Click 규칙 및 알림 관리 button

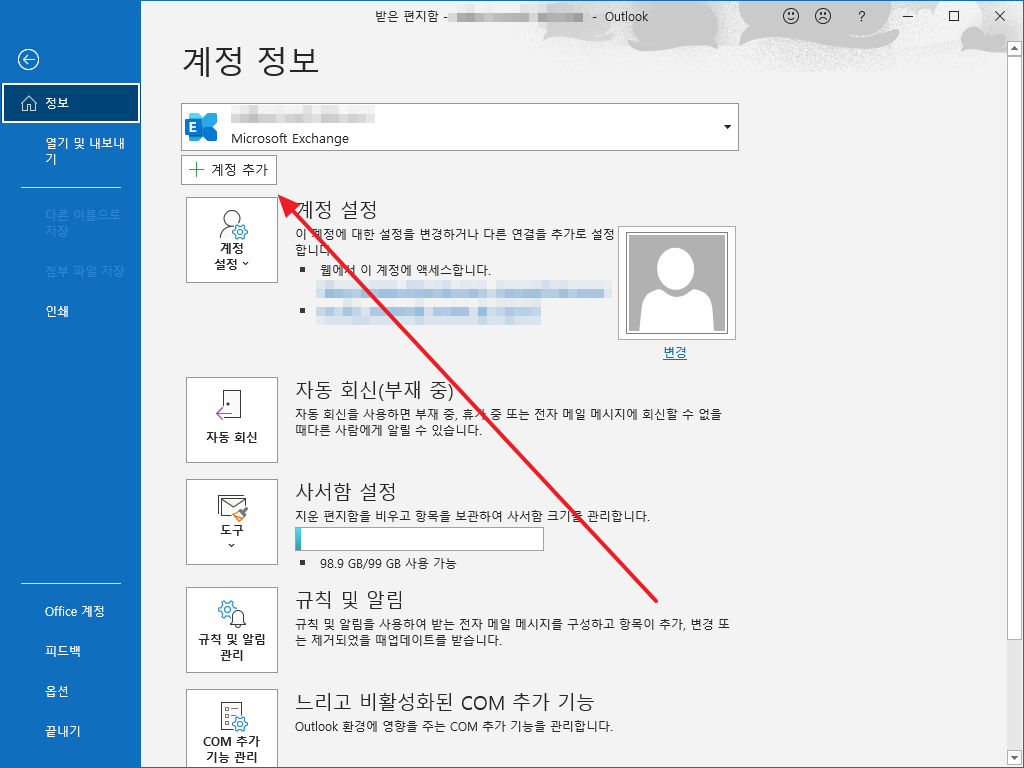point(232,630)
